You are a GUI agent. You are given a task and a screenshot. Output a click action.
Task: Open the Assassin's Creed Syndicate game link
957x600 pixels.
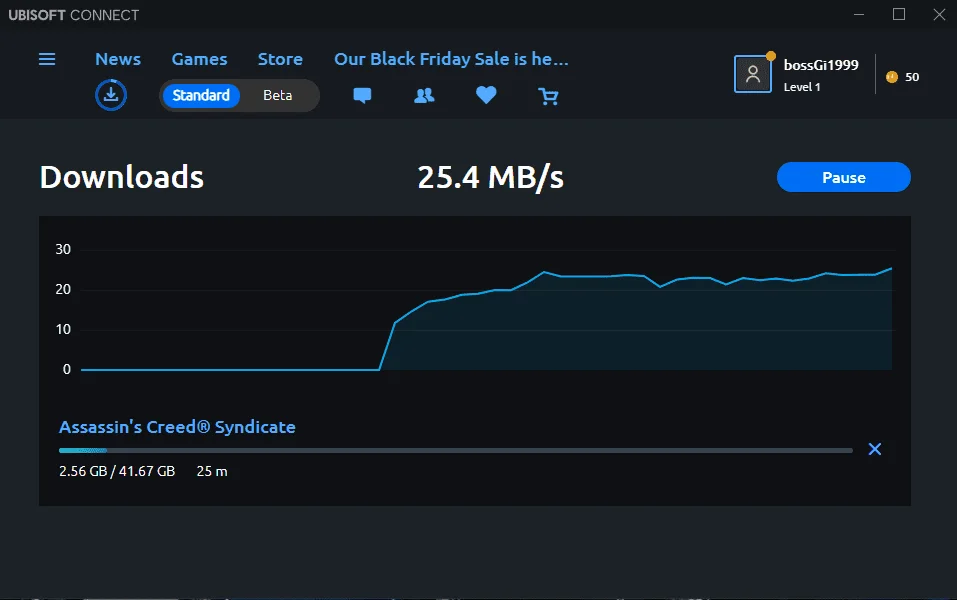[177, 427]
